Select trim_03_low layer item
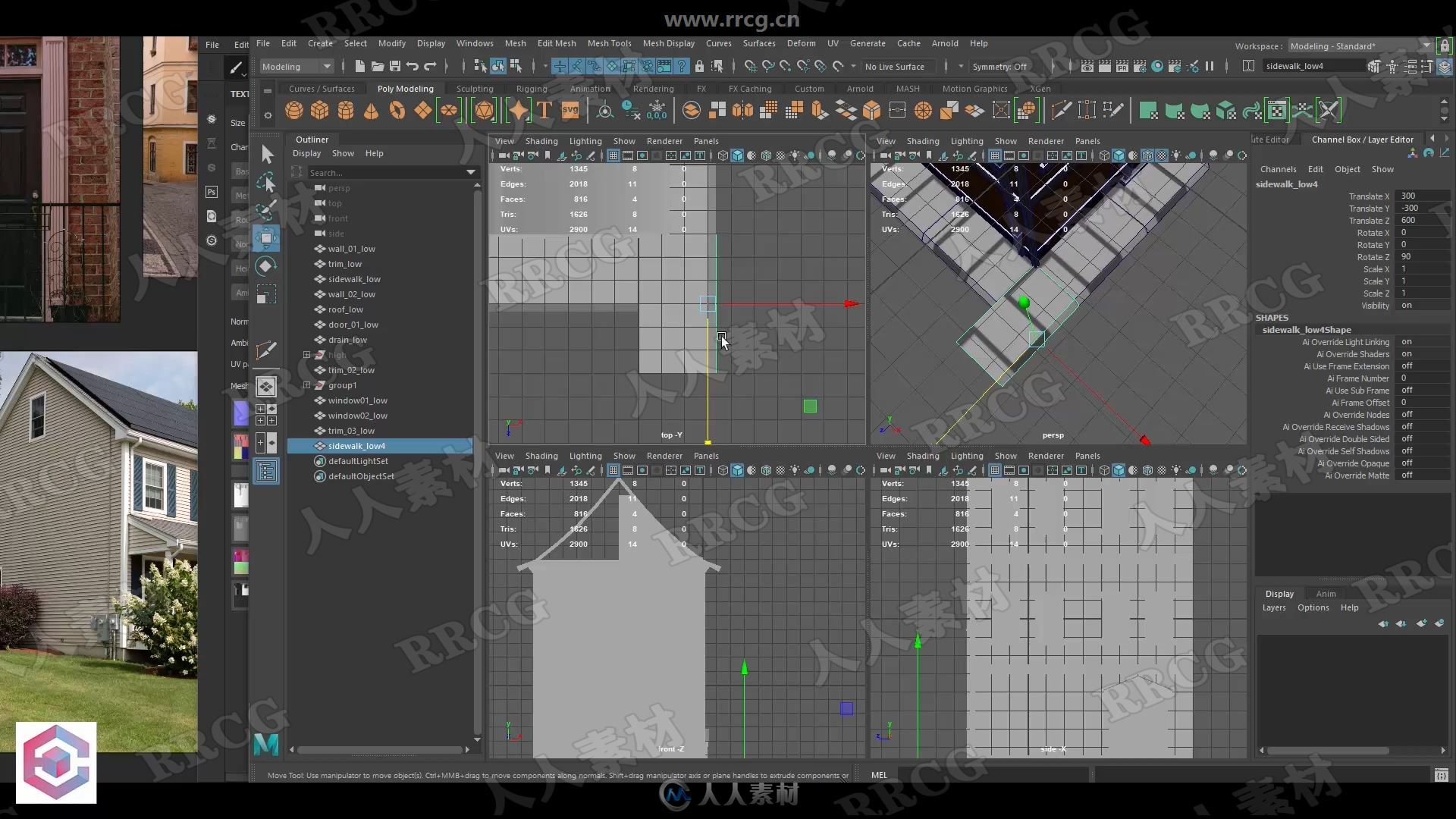This screenshot has width=1456, height=819. pyautogui.click(x=350, y=430)
